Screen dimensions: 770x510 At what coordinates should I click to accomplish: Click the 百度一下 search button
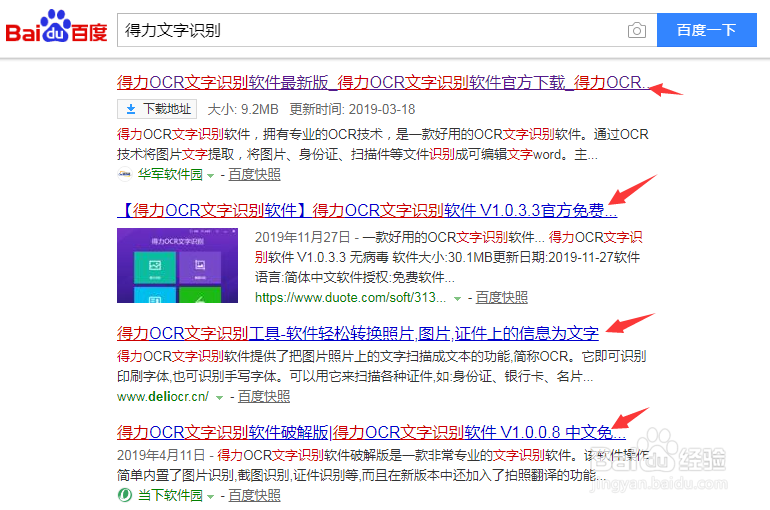(x=707, y=30)
